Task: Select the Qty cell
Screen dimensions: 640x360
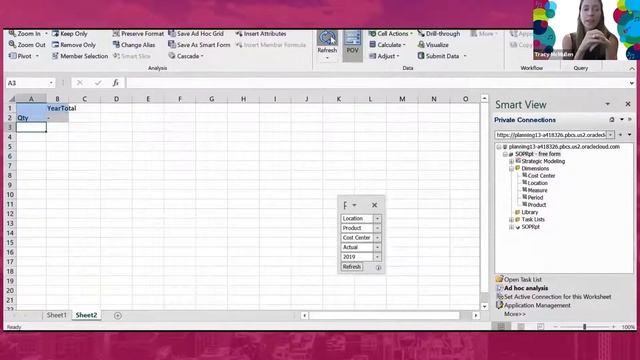Action: coord(31,118)
